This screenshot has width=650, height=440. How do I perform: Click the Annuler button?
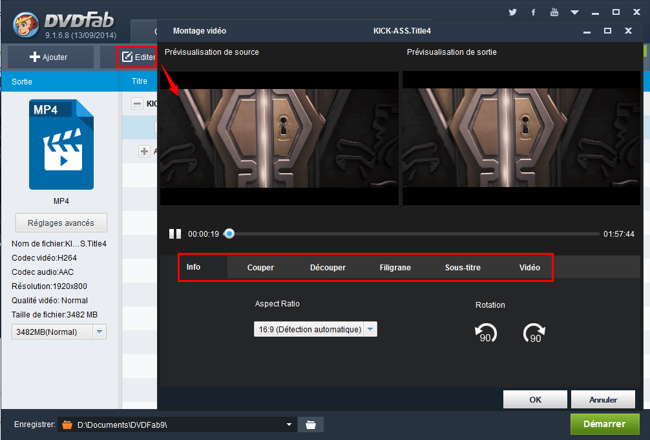tap(603, 399)
